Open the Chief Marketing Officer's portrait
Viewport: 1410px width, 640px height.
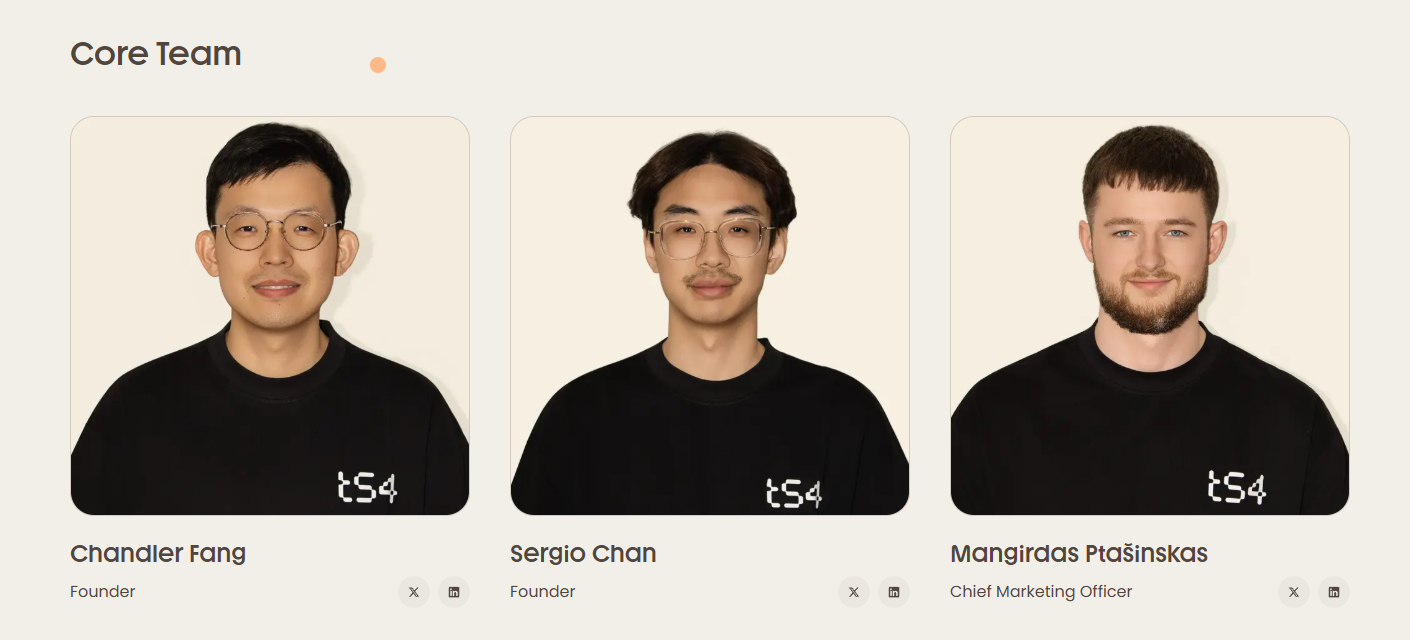pos(1150,315)
